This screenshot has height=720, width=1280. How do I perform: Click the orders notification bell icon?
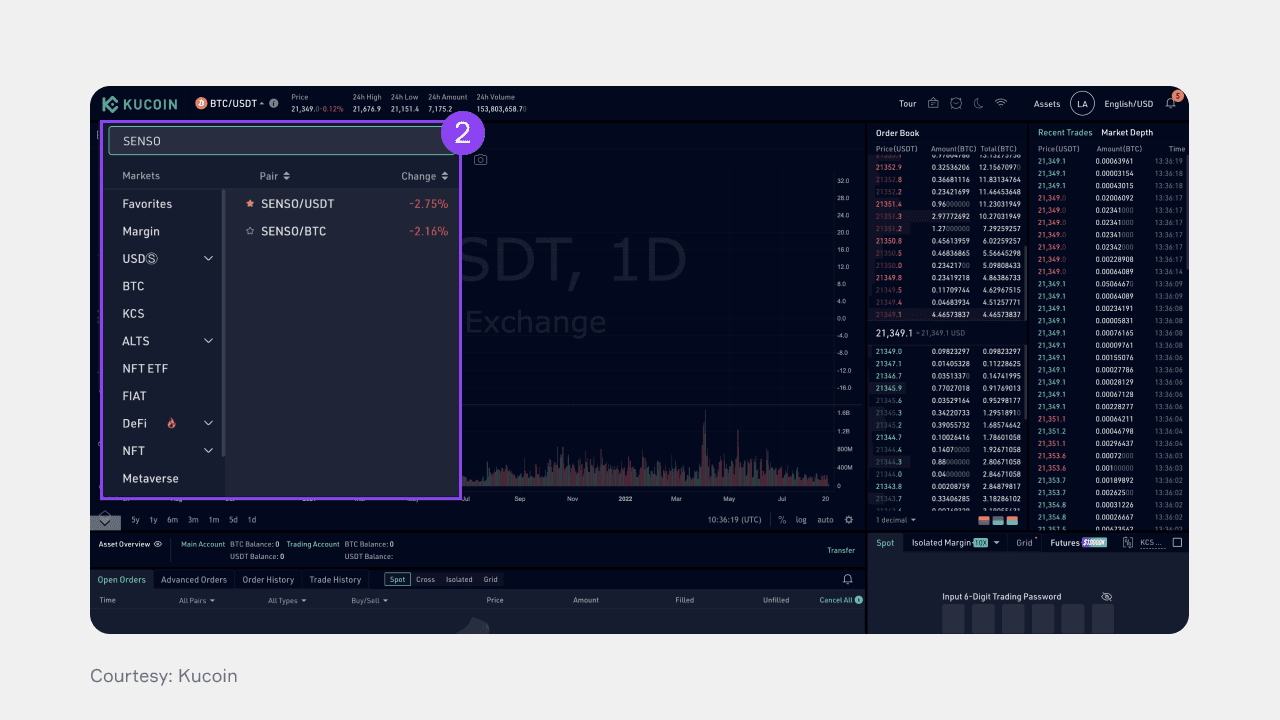(x=848, y=579)
